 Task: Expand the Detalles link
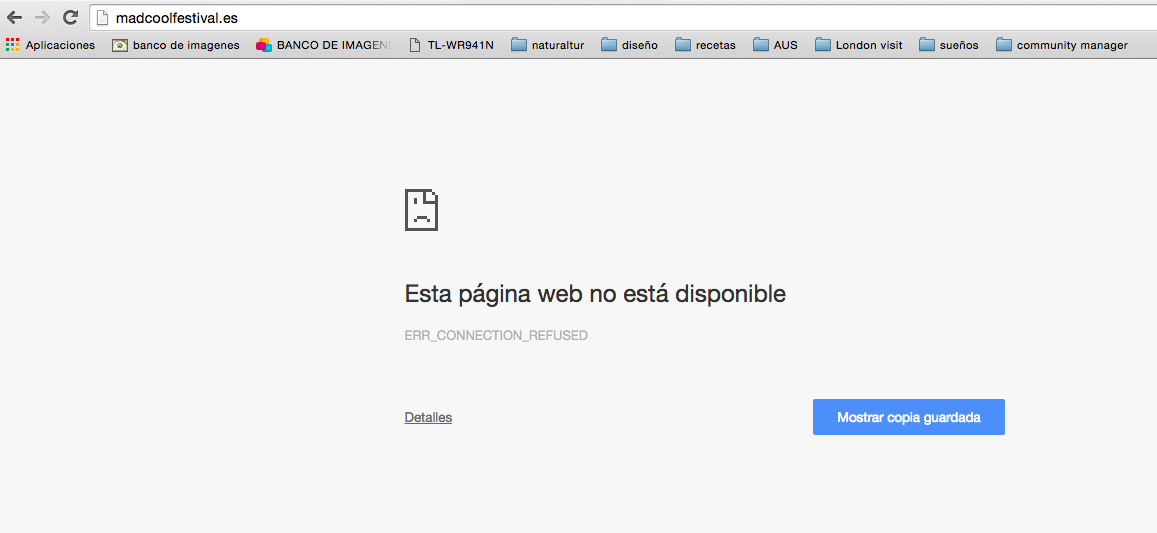click(428, 418)
